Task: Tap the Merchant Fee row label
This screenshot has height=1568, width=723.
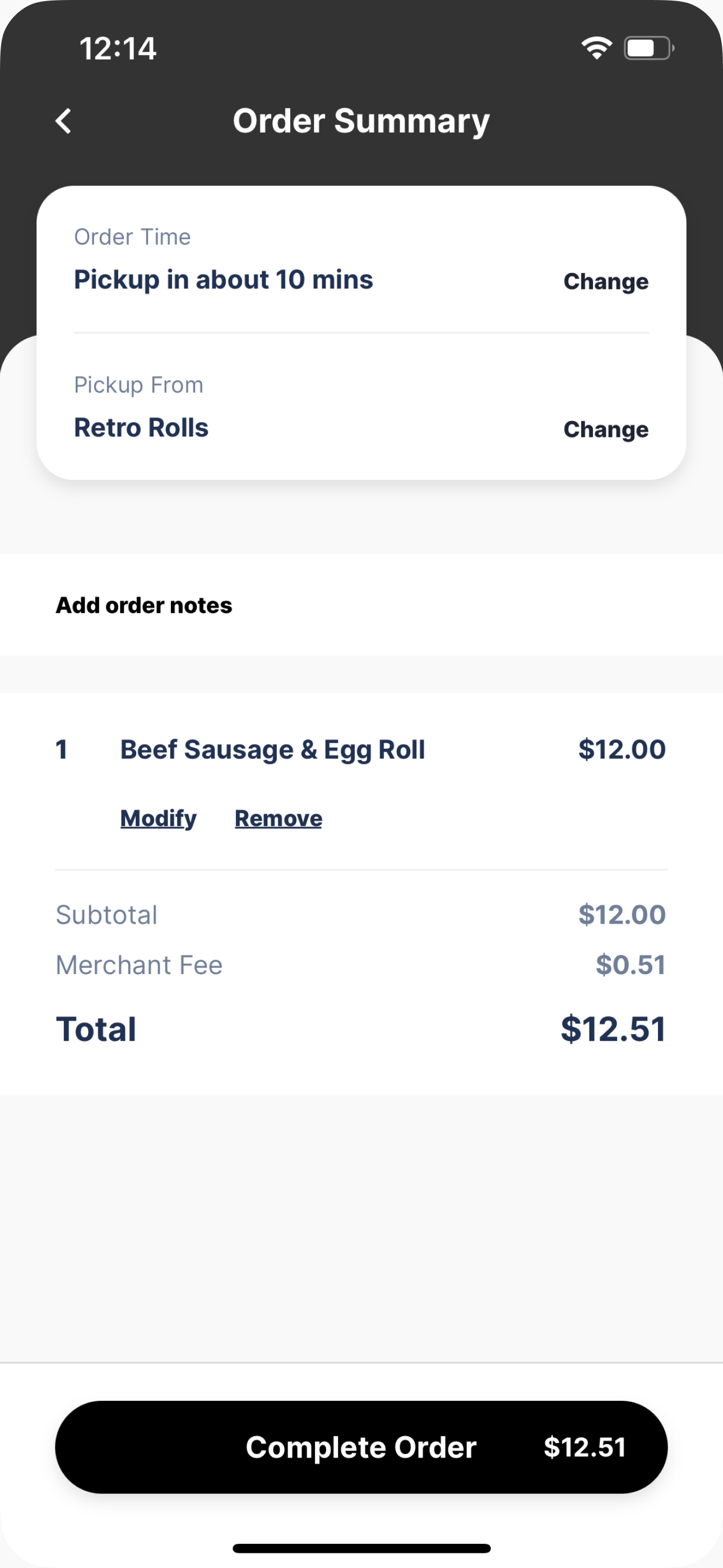Action: pyautogui.click(x=139, y=965)
